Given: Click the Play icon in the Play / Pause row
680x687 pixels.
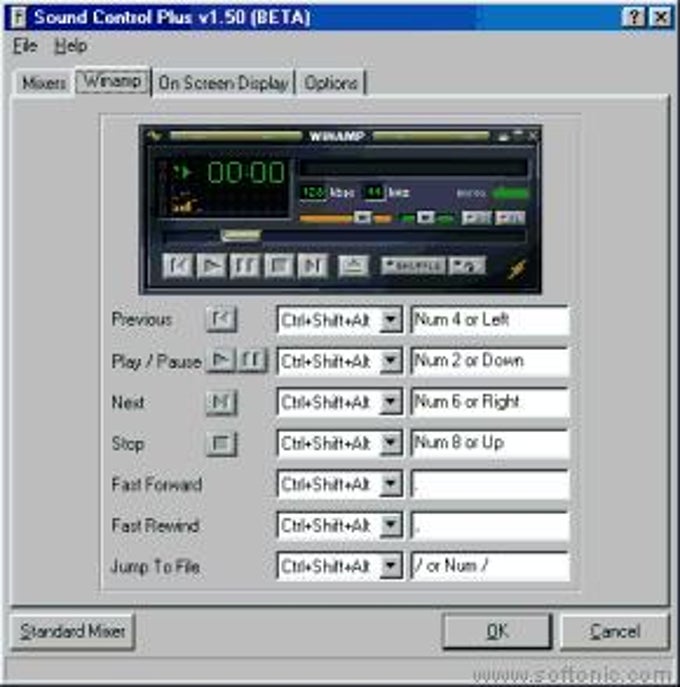Looking at the screenshot, I should (x=221, y=360).
